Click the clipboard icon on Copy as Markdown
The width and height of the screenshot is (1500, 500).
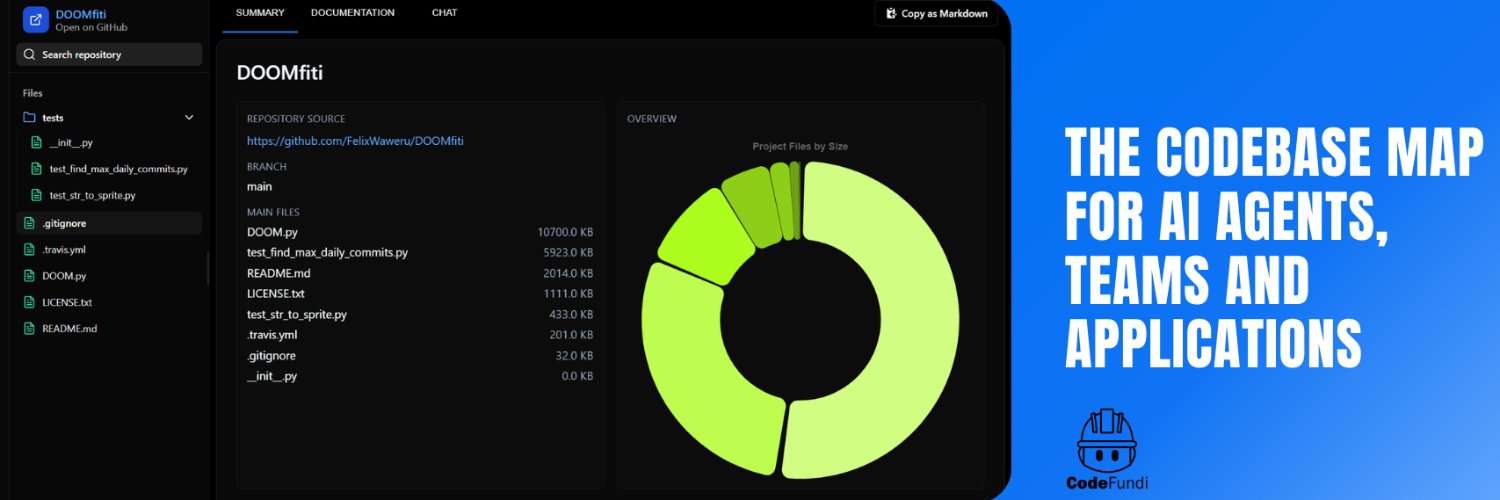tap(892, 14)
